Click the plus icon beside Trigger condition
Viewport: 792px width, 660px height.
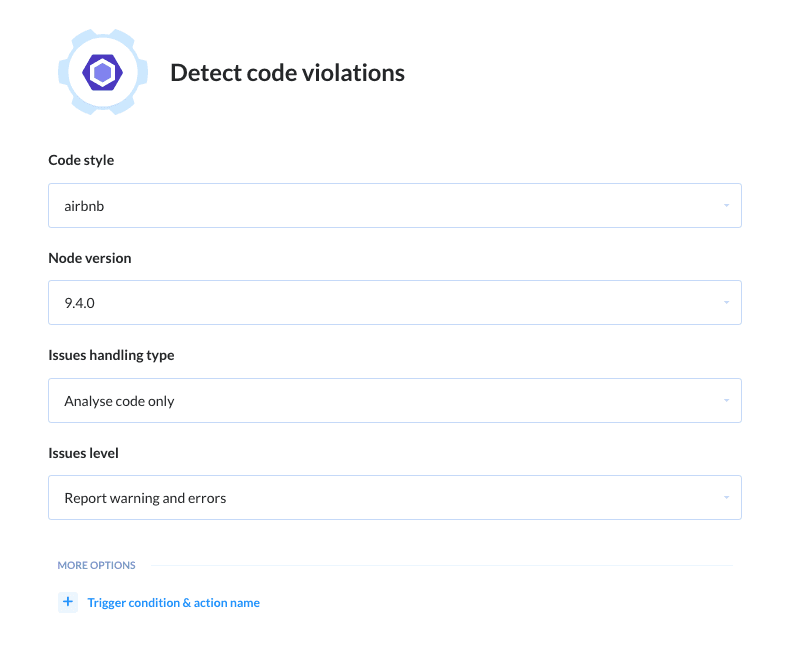click(x=68, y=602)
